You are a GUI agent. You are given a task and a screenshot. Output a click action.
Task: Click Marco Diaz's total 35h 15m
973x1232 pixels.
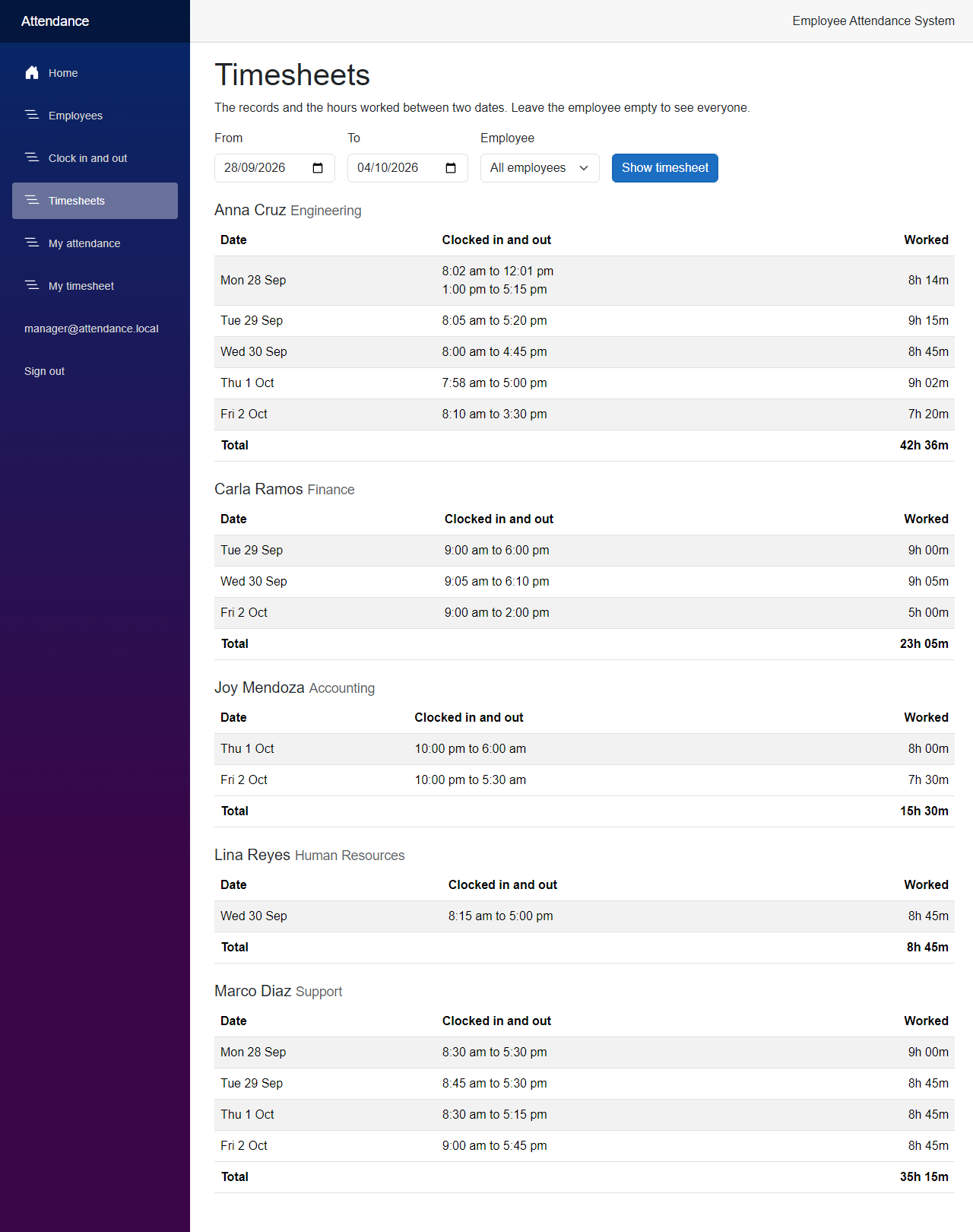click(x=924, y=1177)
